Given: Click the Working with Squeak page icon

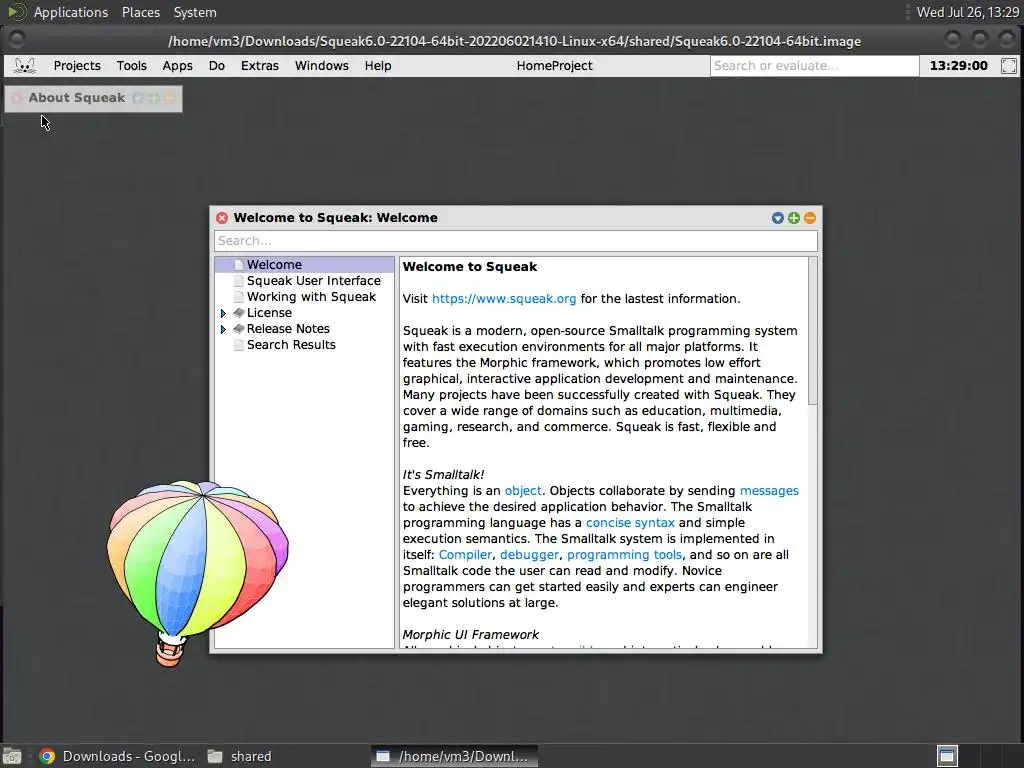Looking at the screenshot, I should [x=239, y=297].
